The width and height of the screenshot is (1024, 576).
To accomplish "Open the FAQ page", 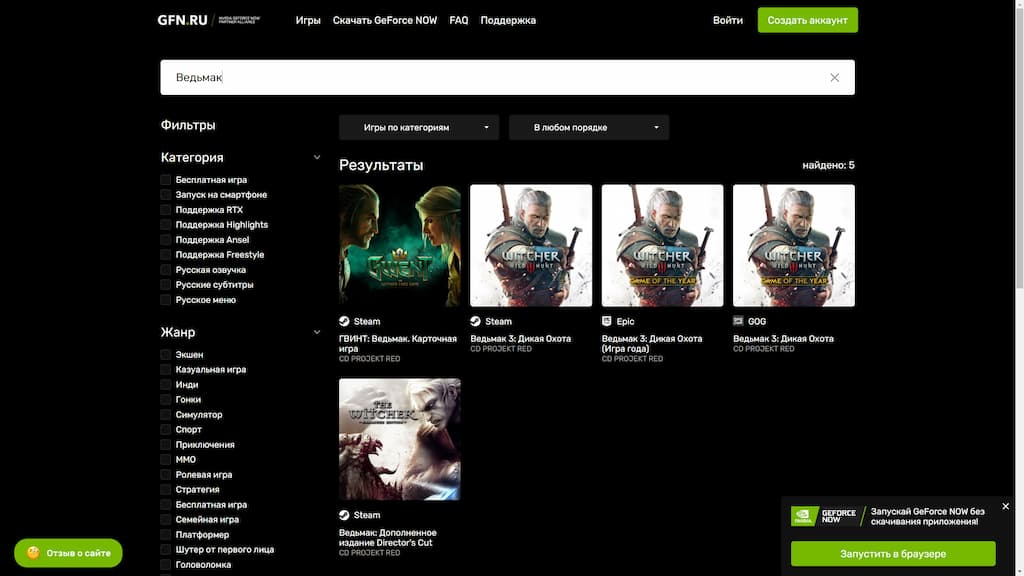I will click(458, 20).
